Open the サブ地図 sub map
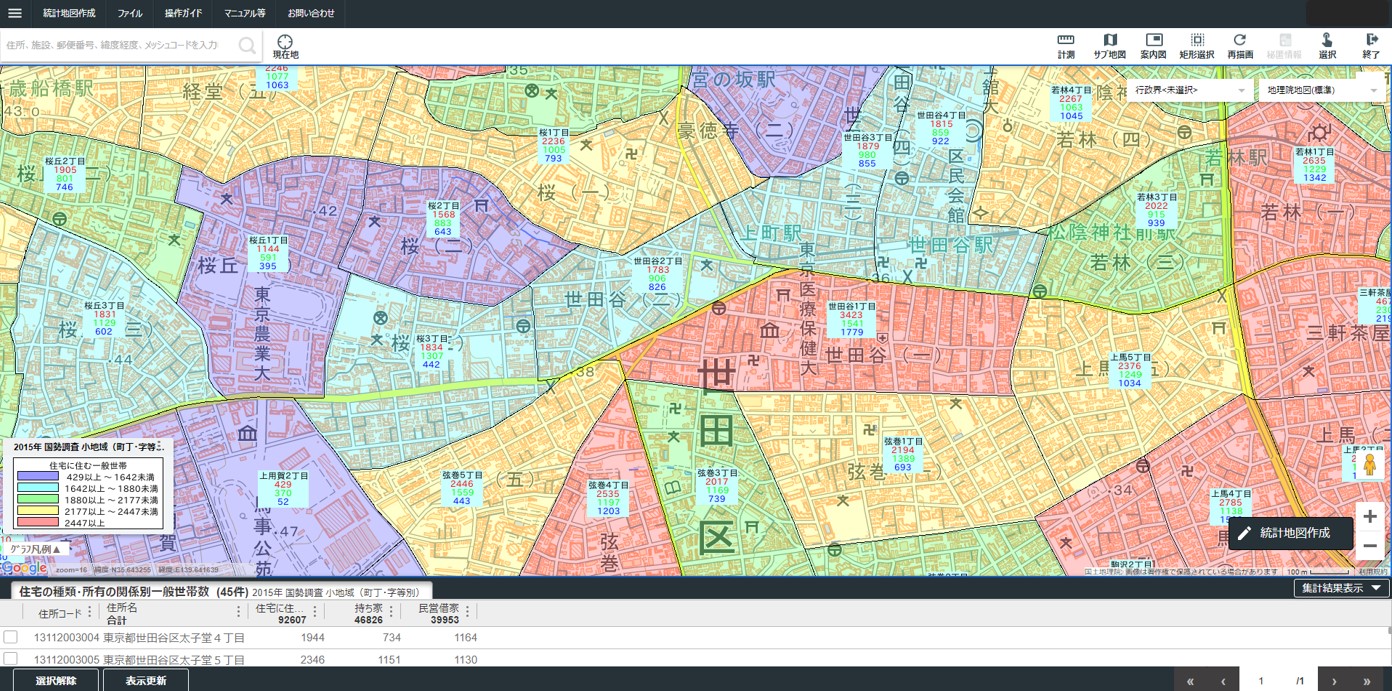This screenshot has height=691, width=1392. (1109, 47)
